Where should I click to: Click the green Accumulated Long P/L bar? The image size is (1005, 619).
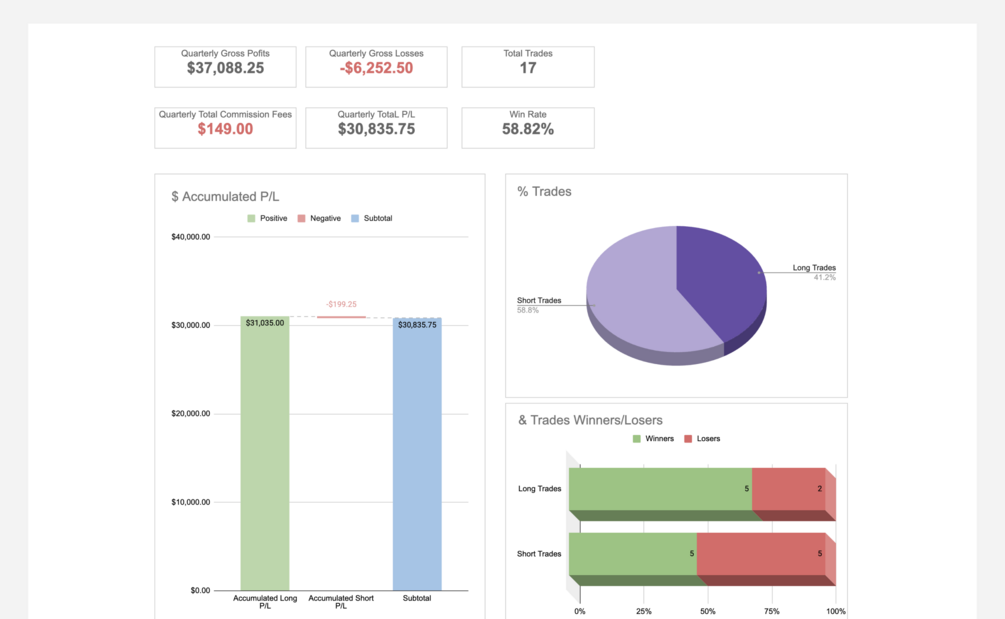tap(265, 453)
